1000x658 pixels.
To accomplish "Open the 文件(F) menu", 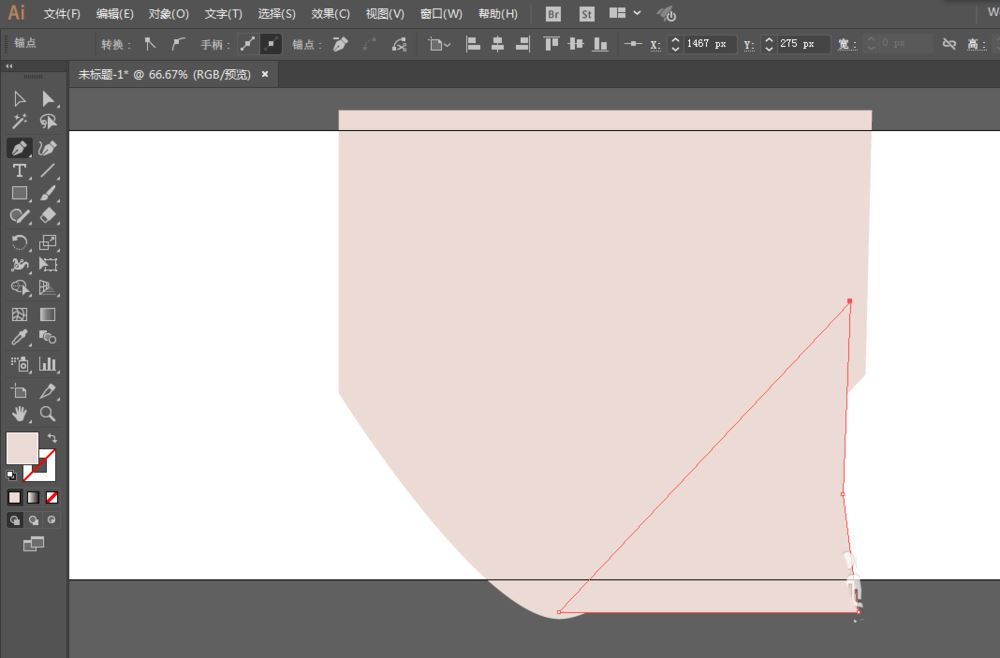I will pos(62,14).
